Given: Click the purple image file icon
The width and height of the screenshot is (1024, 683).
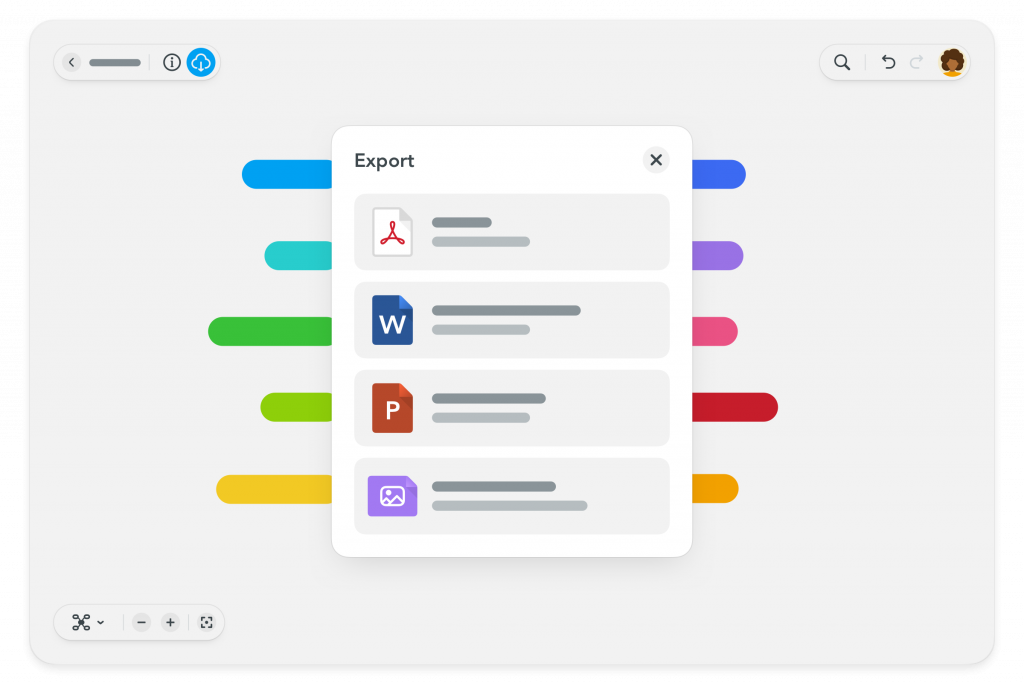Looking at the screenshot, I should [x=392, y=496].
